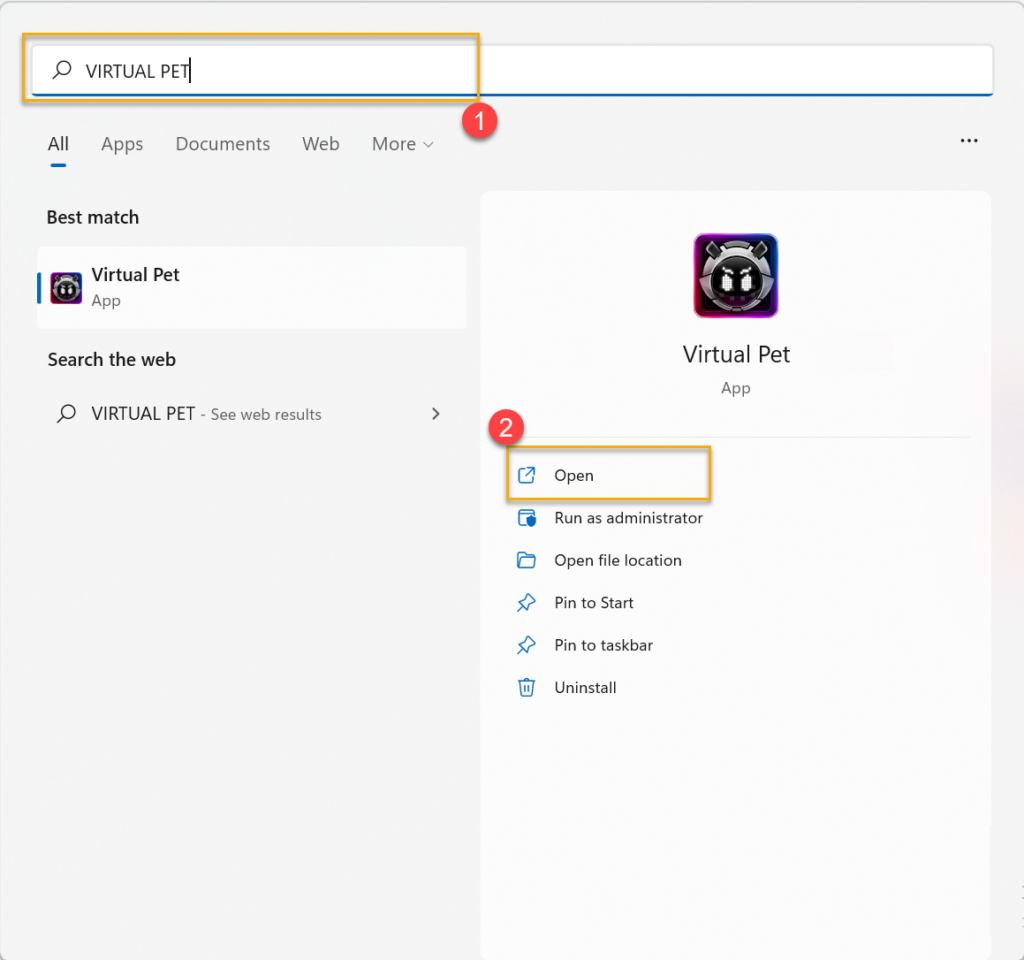The height and width of the screenshot is (960, 1024).
Task: Click the Virtual Pet title in details pane
Action: click(736, 354)
